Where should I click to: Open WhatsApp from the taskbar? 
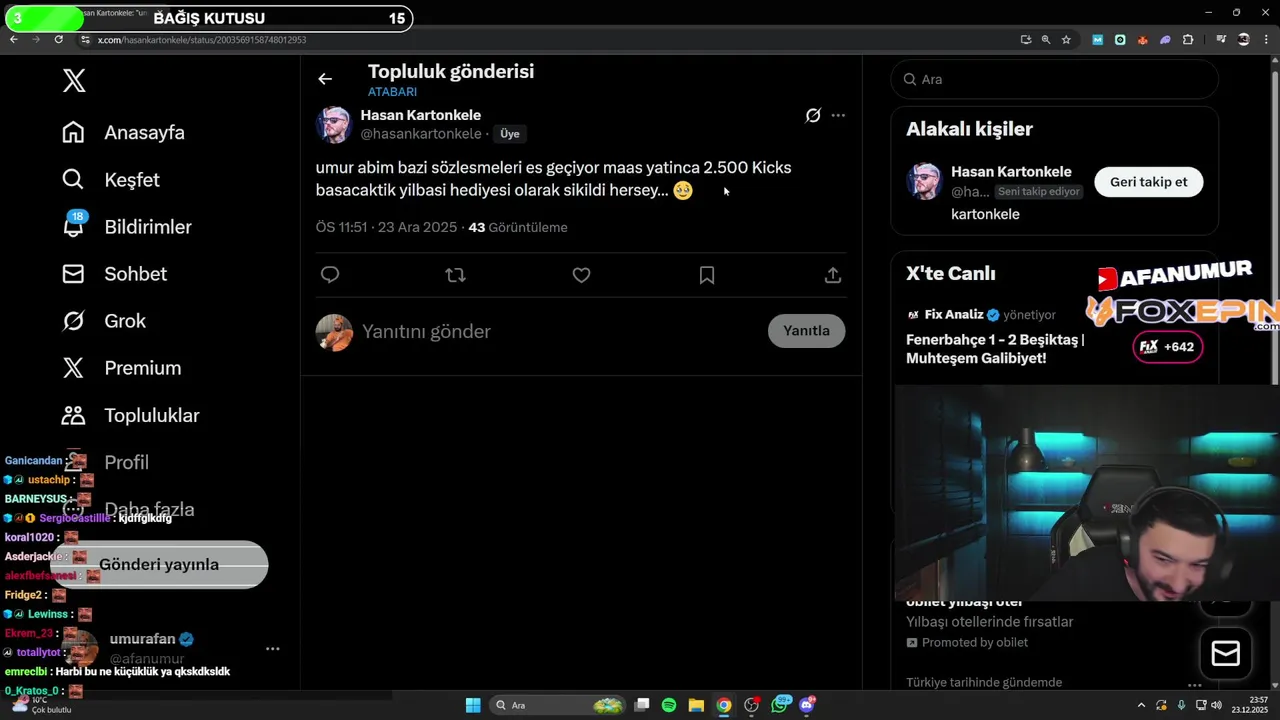[781, 705]
